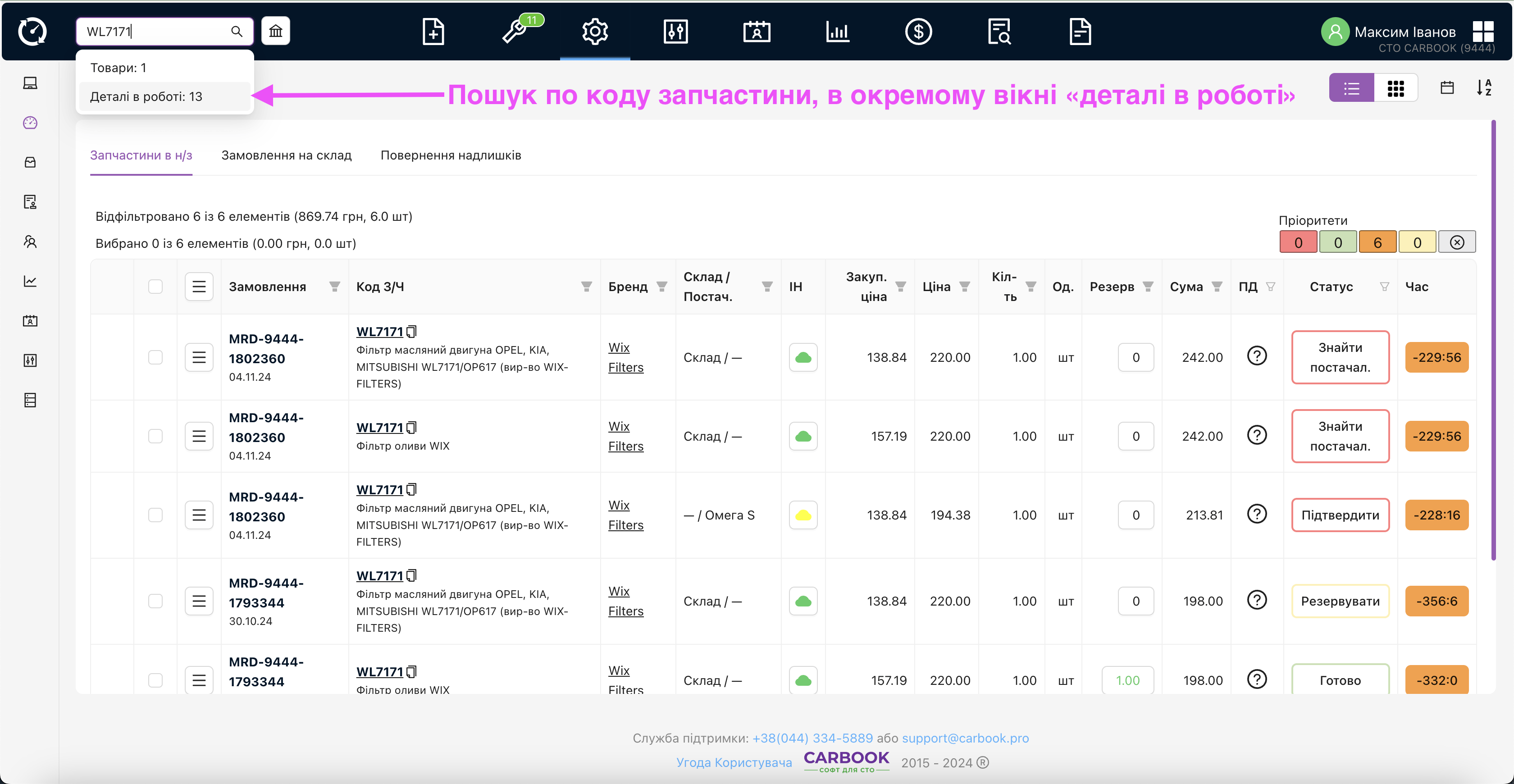
Task: Copy code icon next to first WL7171
Action: click(x=412, y=332)
